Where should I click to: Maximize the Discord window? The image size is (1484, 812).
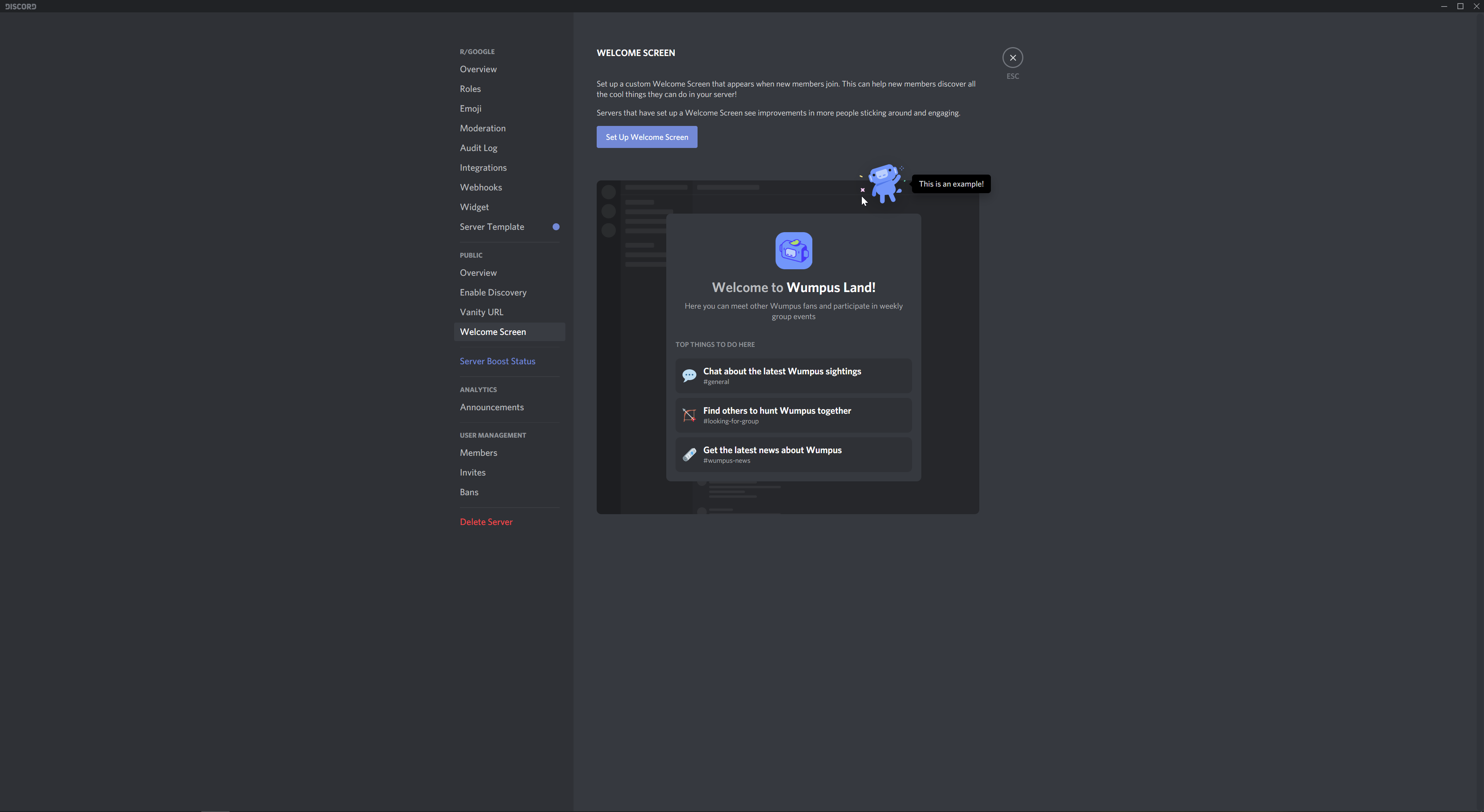pos(1460,6)
